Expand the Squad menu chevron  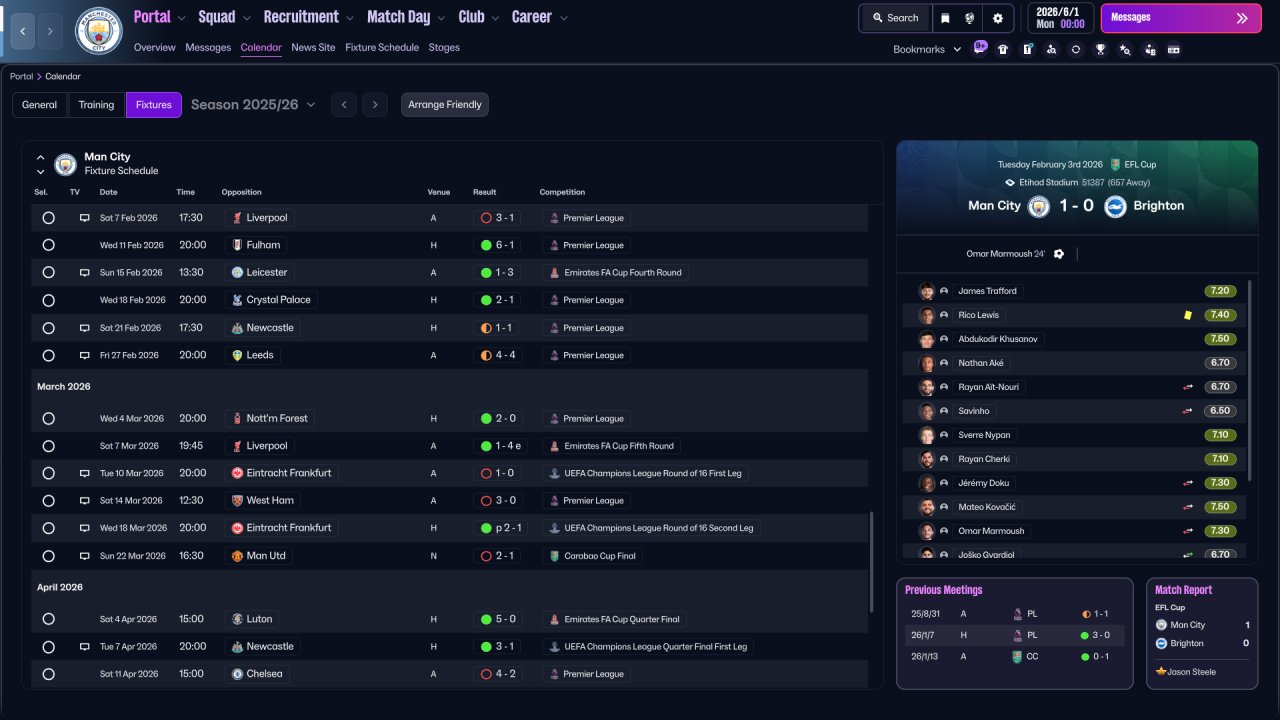[246, 18]
